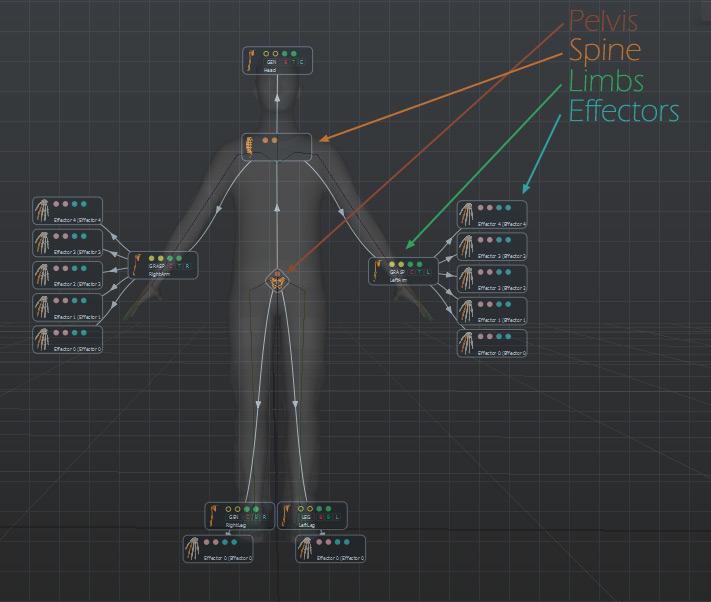Screen dimensions: 711x602
Task: Click leftmost orange dot on Spine node
Action: tap(265, 141)
